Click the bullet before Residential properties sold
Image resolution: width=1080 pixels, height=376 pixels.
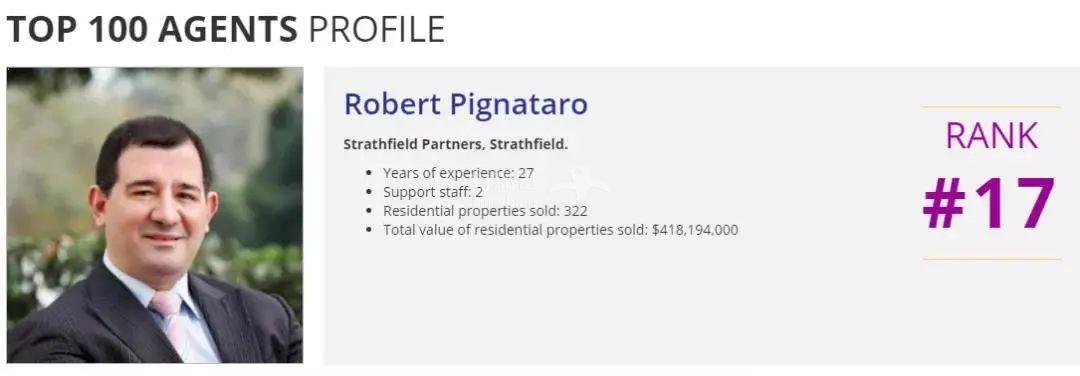coord(370,211)
